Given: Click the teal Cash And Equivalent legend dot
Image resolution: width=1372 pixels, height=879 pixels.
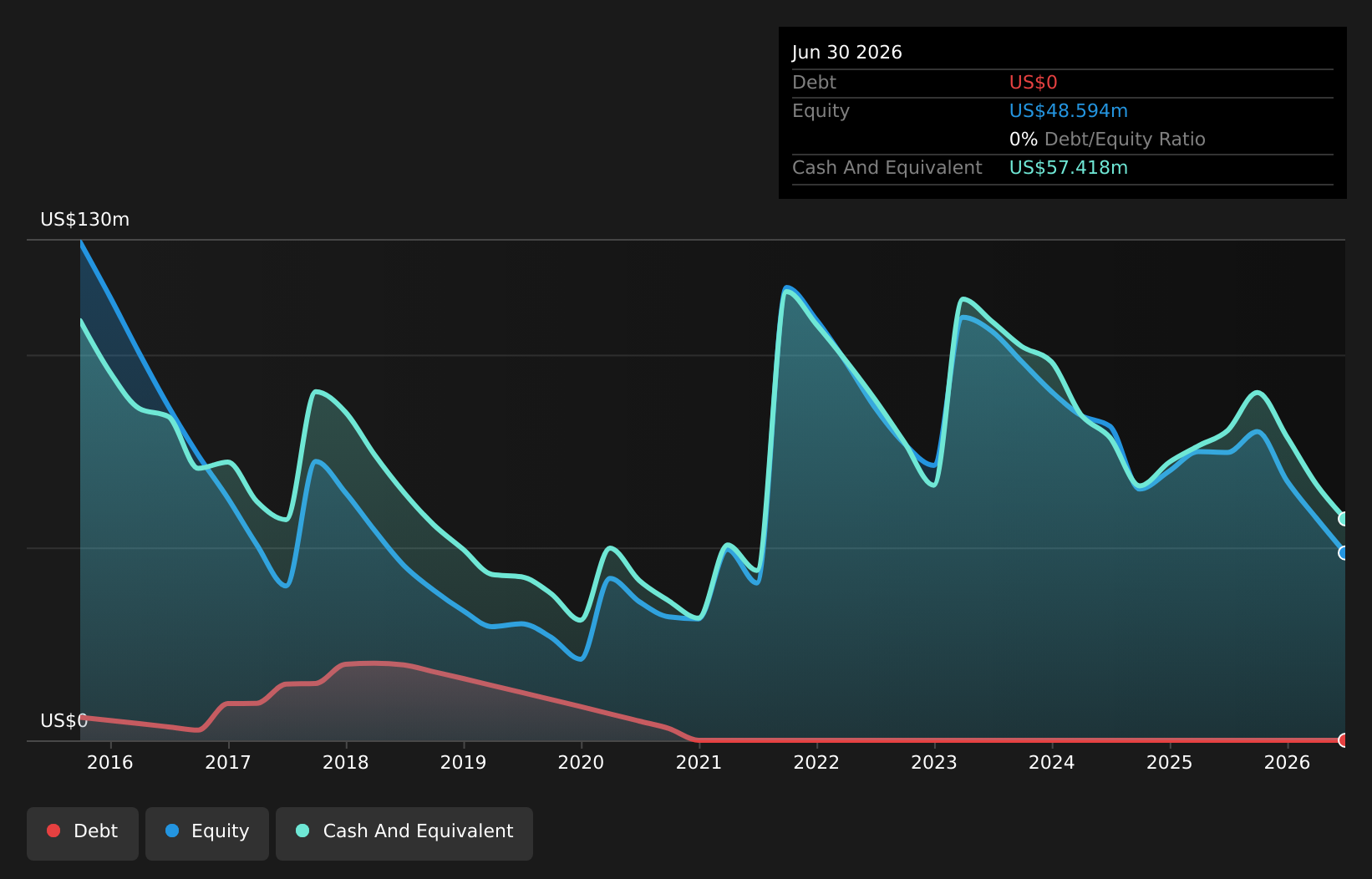Looking at the screenshot, I should (x=302, y=831).
